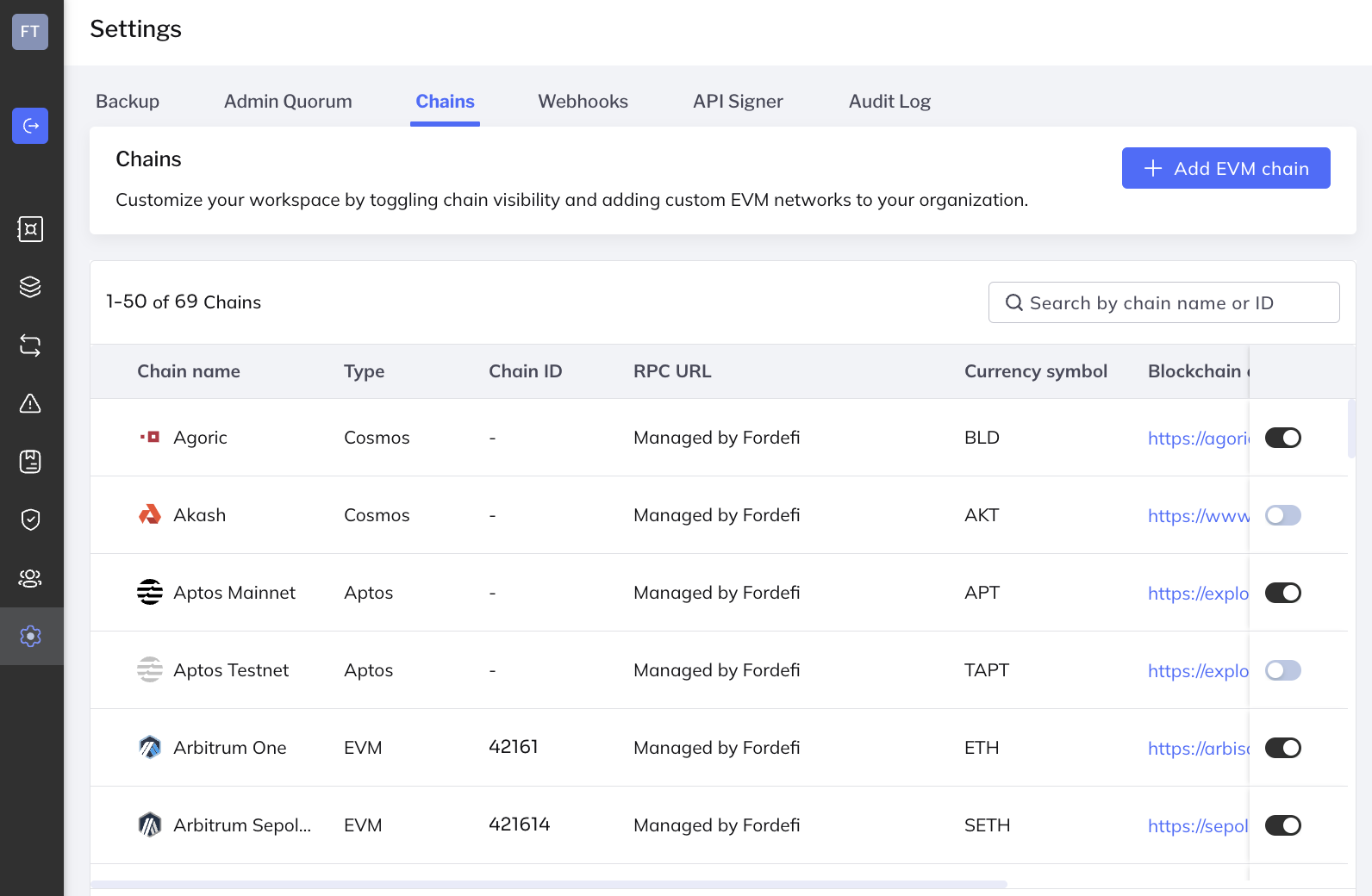Click the Agoric chain logo
1372x896 pixels.
150,437
